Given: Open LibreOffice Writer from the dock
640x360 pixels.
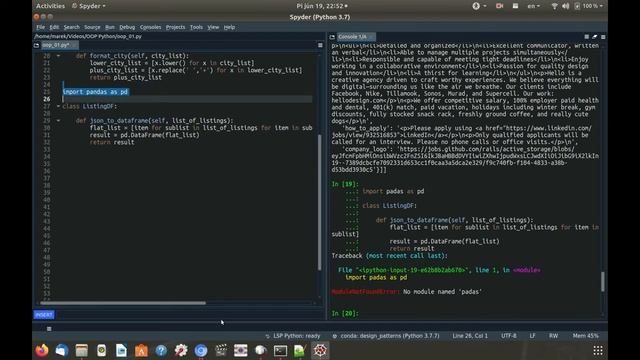Looking at the screenshot, I should coord(121,351).
